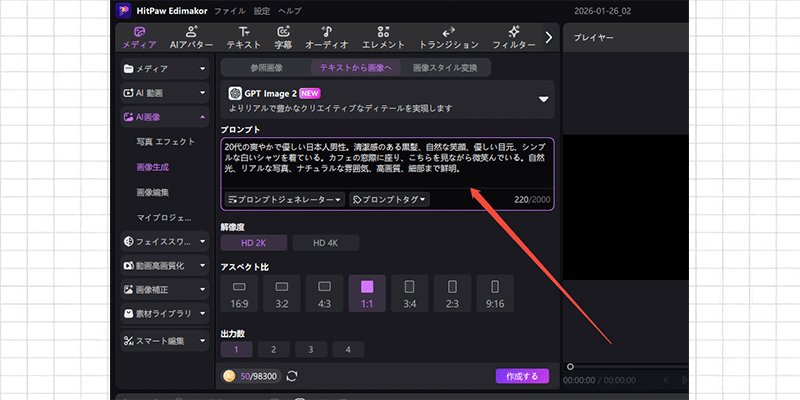800x400 pixels.
Task: Set output count to 3
Action: pos(311,349)
